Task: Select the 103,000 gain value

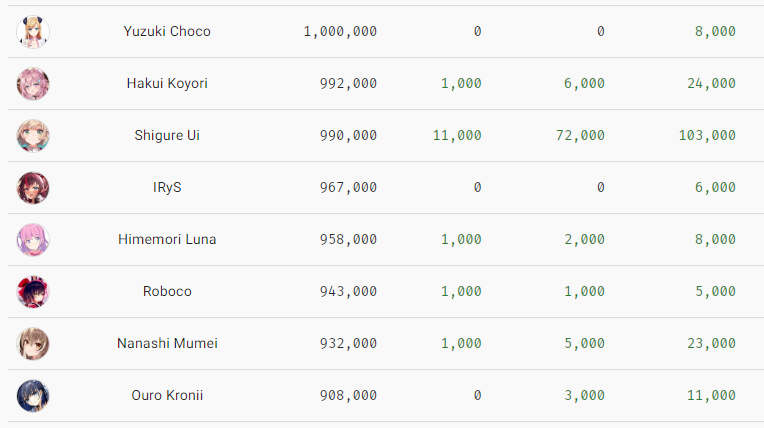Action: [x=707, y=136]
